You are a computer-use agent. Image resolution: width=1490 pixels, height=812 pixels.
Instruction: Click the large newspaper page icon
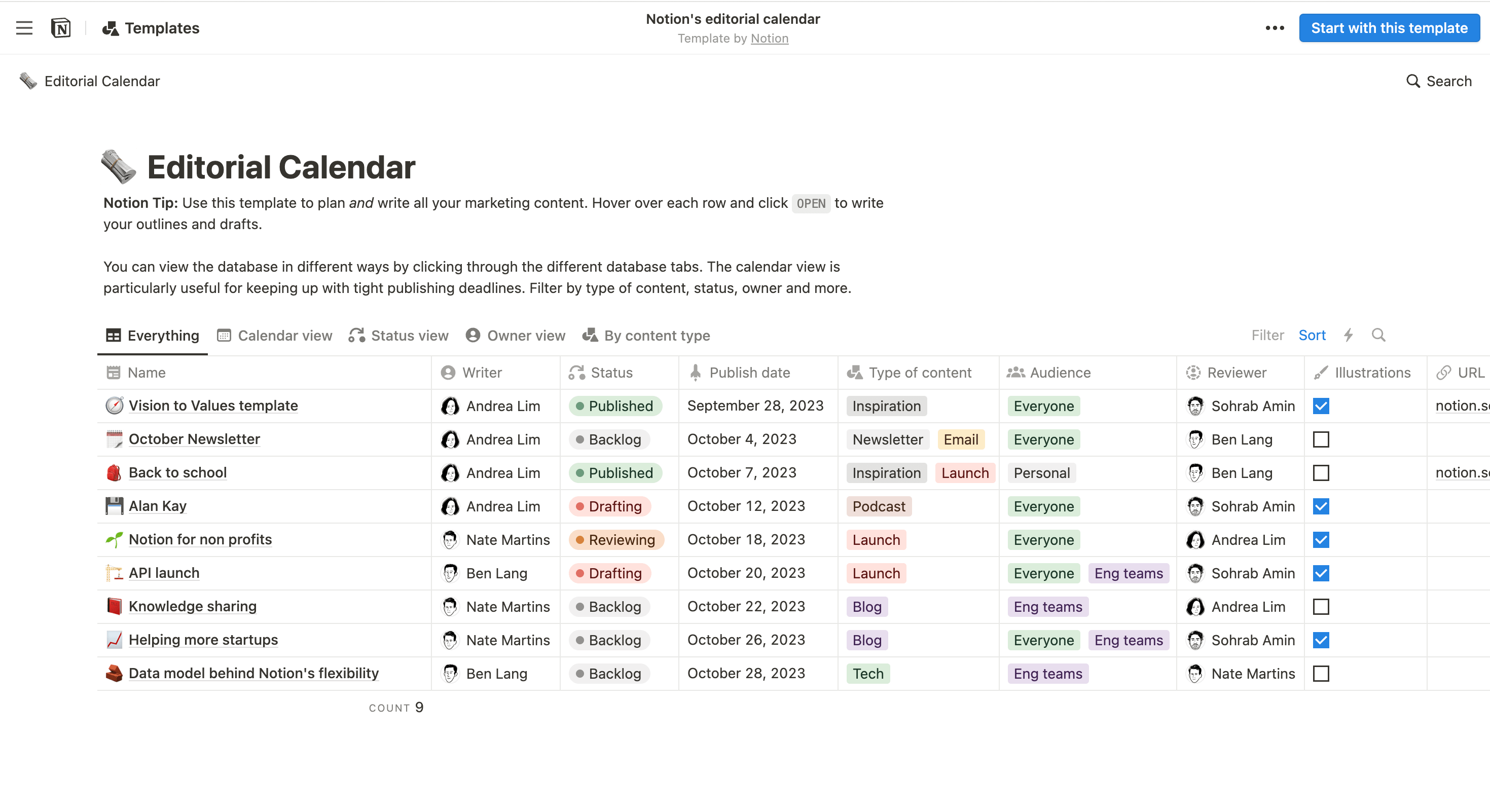[x=118, y=167]
